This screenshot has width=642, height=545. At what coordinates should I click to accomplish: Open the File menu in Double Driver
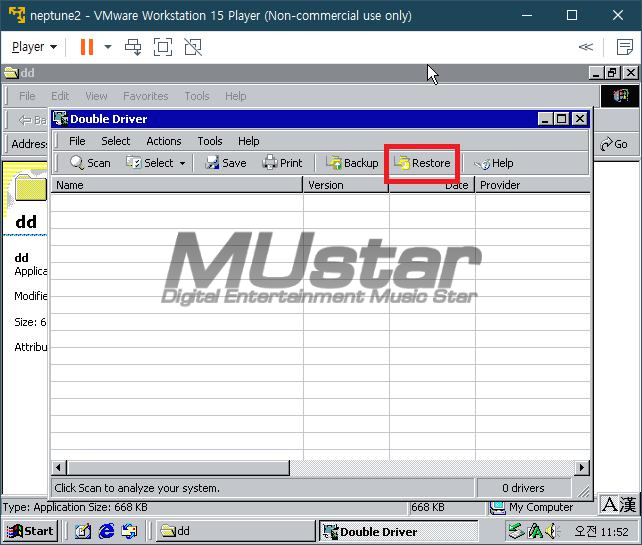click(77, 141)
